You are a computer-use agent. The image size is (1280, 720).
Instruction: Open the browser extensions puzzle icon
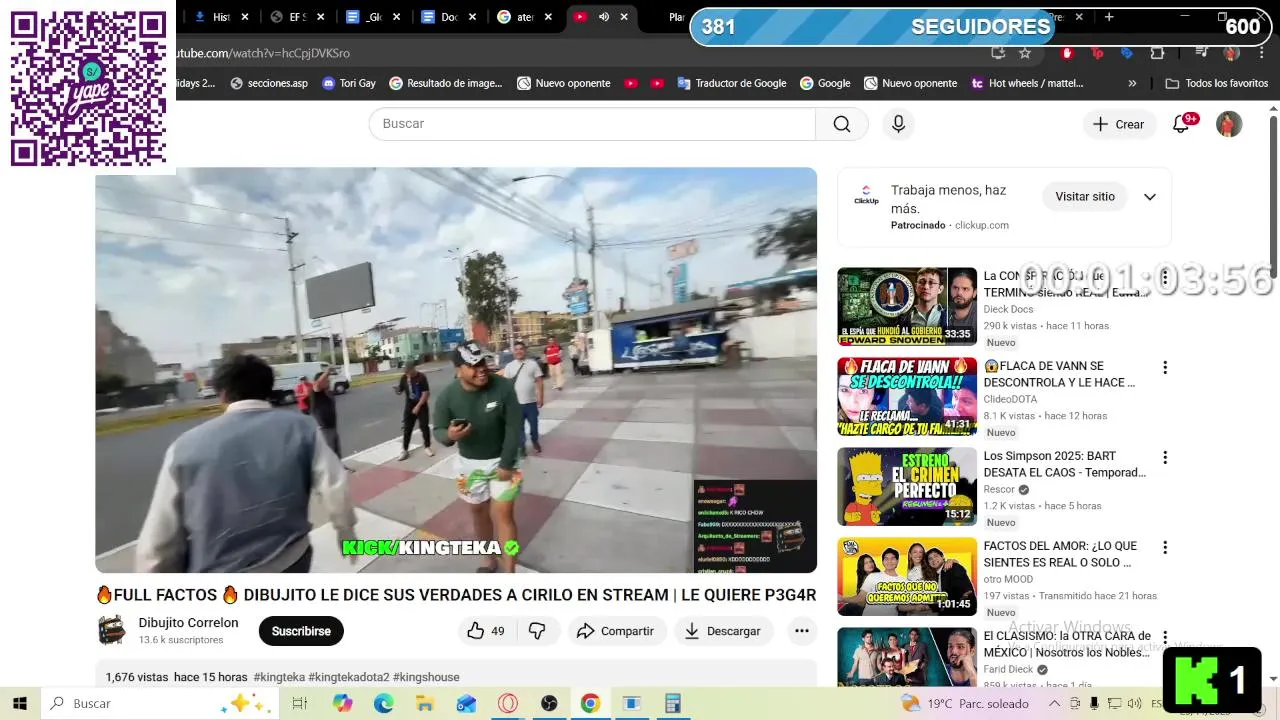1157,53
